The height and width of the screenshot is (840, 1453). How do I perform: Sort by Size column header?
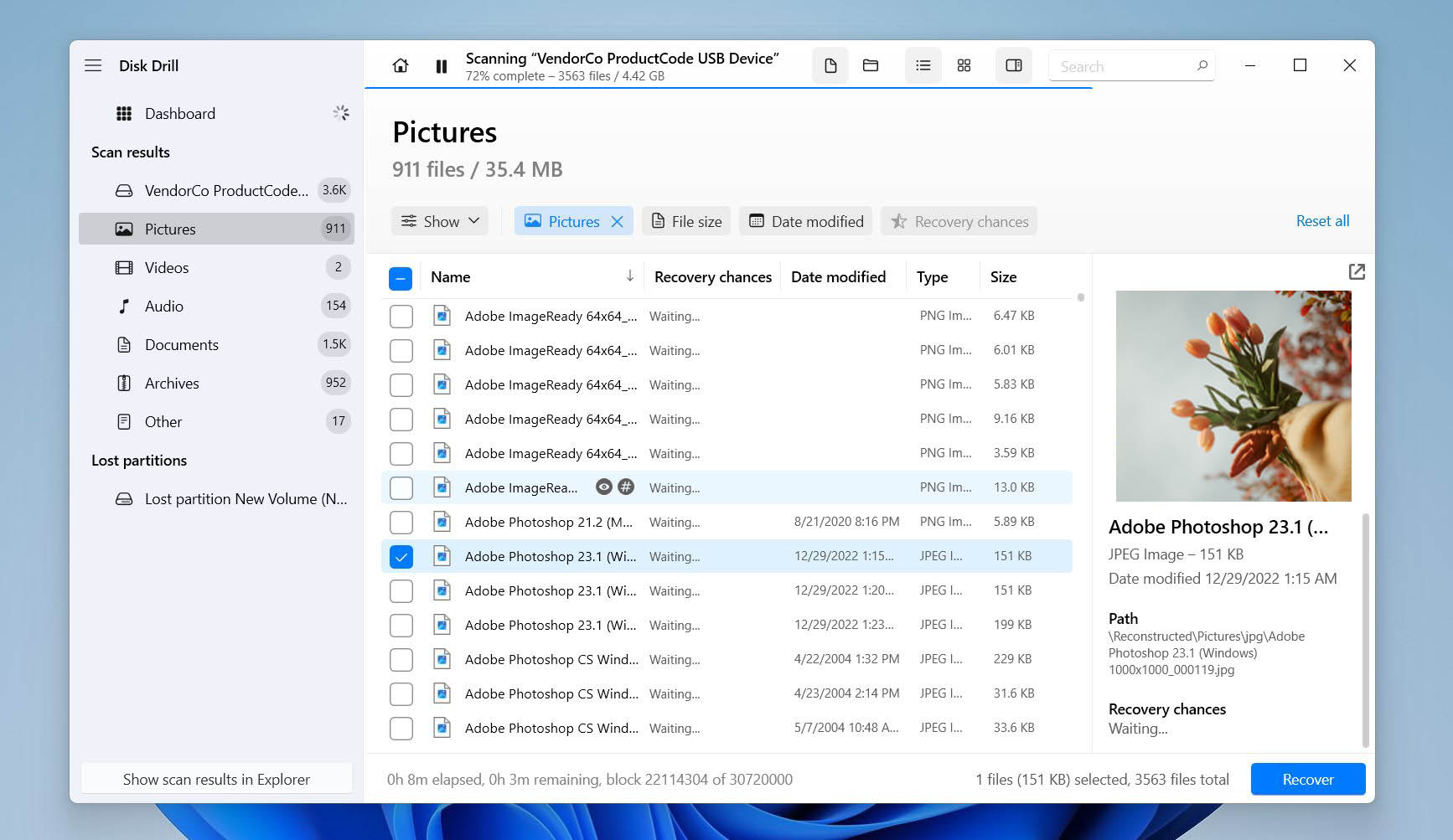click(x=1003, y=276)
